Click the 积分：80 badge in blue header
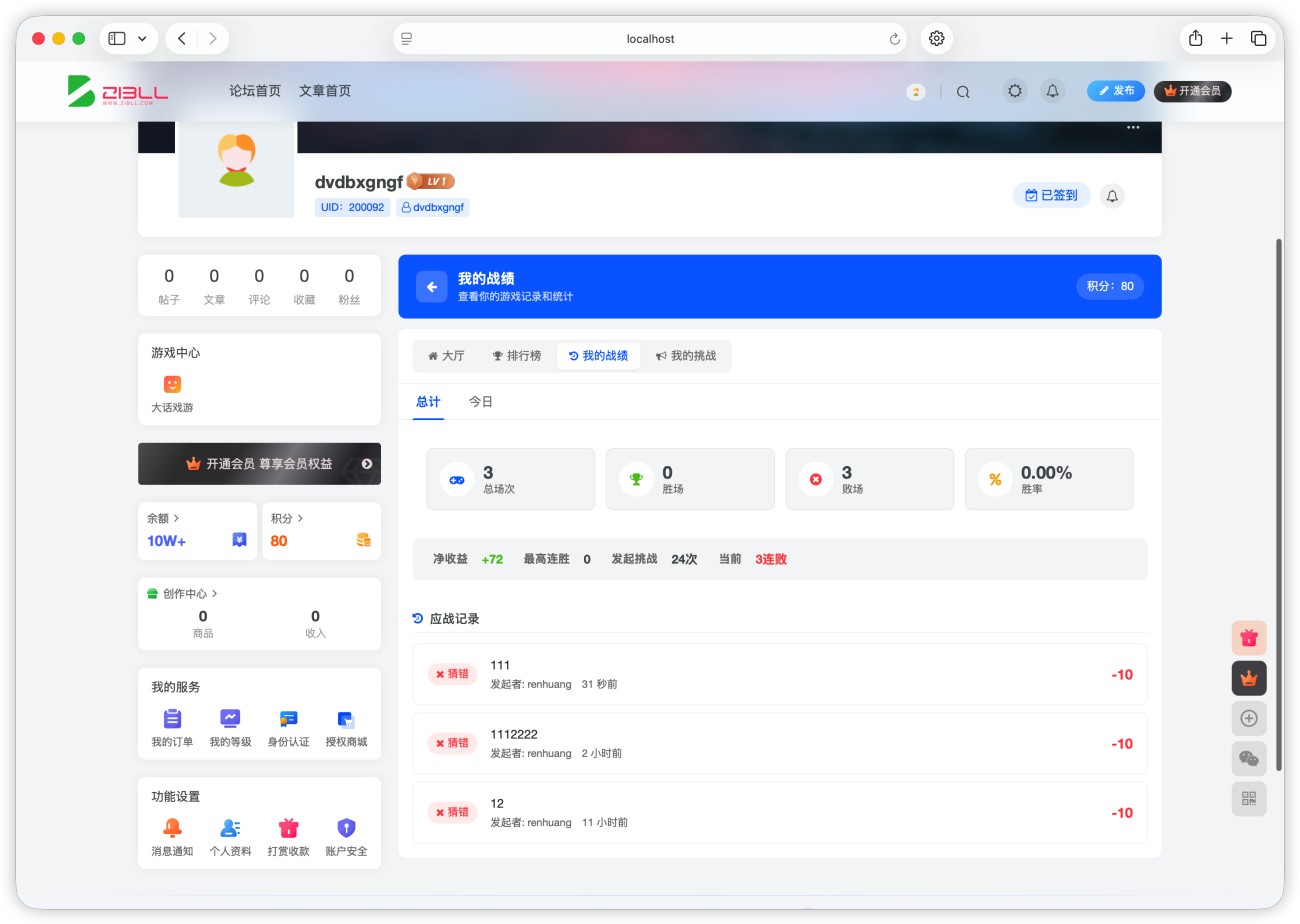This screenshot has height=924, width=1300. (x=1110, y=286)
